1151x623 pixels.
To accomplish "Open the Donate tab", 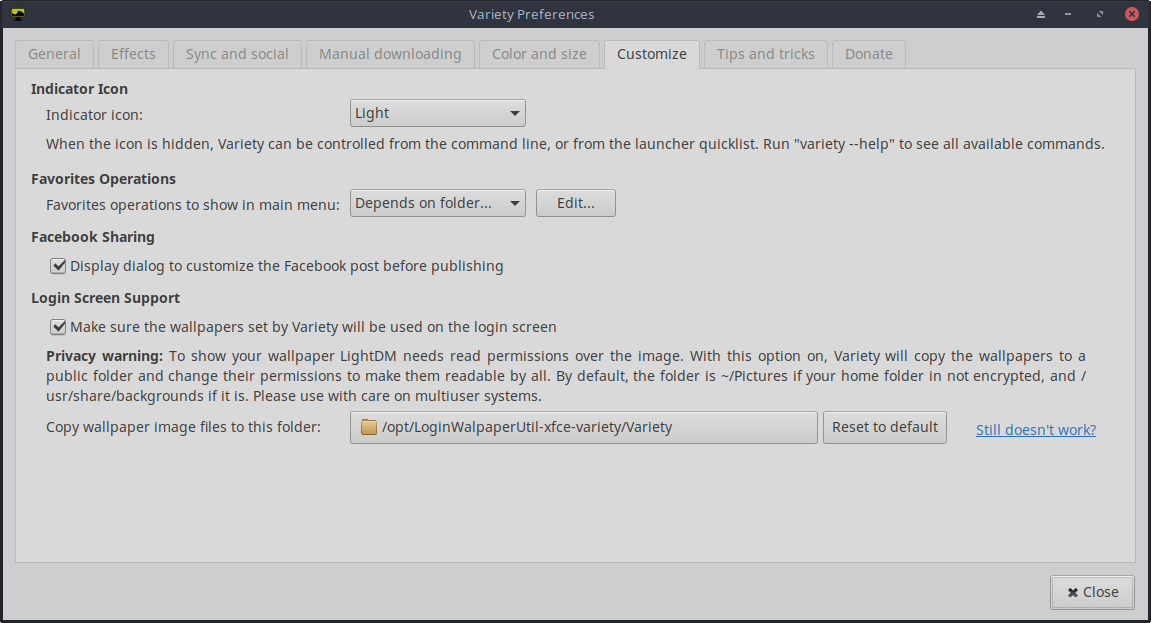I will click(868, 54).
